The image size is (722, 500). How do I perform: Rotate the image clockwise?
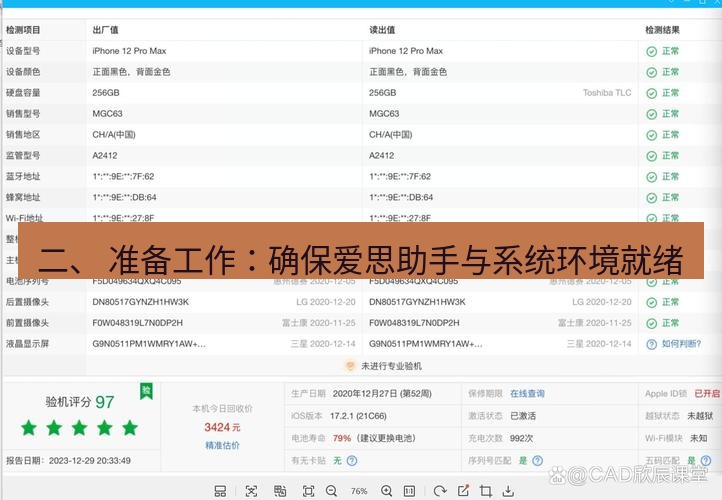(440, 491)
